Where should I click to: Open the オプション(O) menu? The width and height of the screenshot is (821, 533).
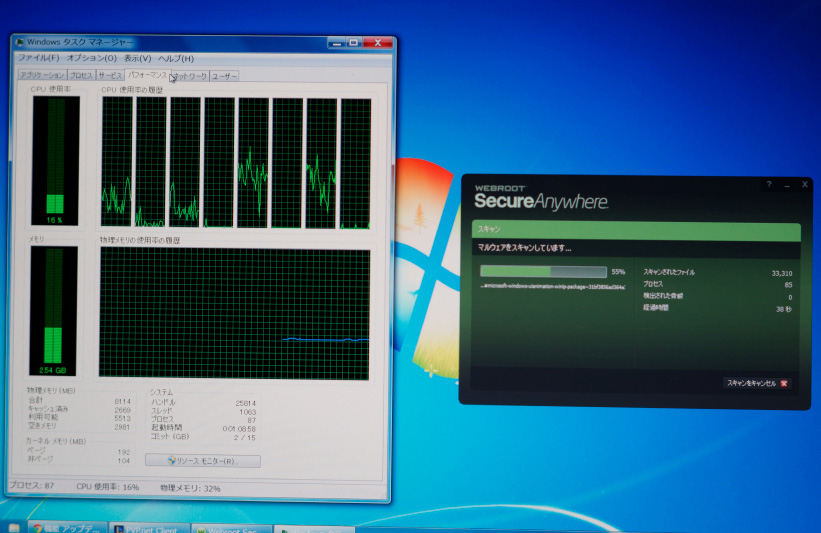[91, 58]
